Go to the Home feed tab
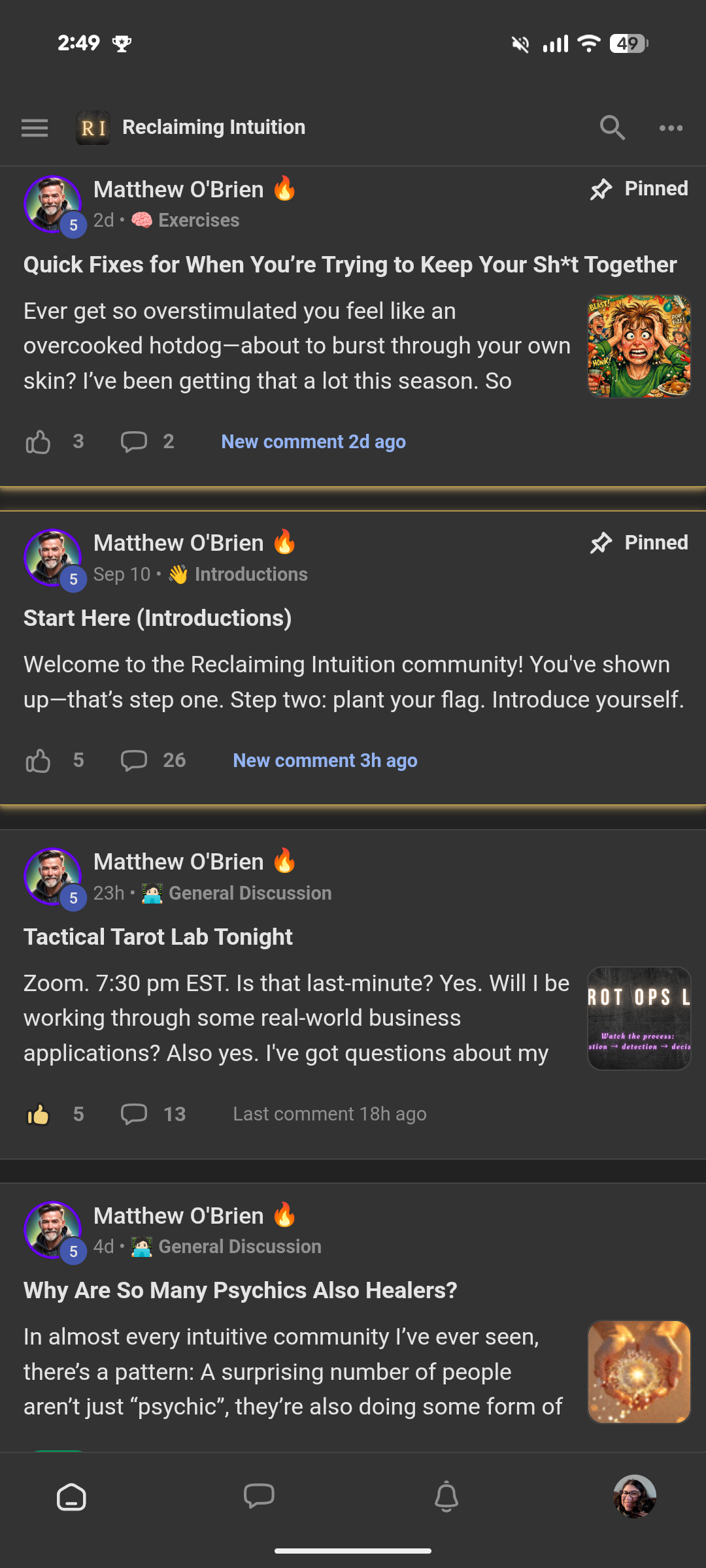 point(71,1497)
